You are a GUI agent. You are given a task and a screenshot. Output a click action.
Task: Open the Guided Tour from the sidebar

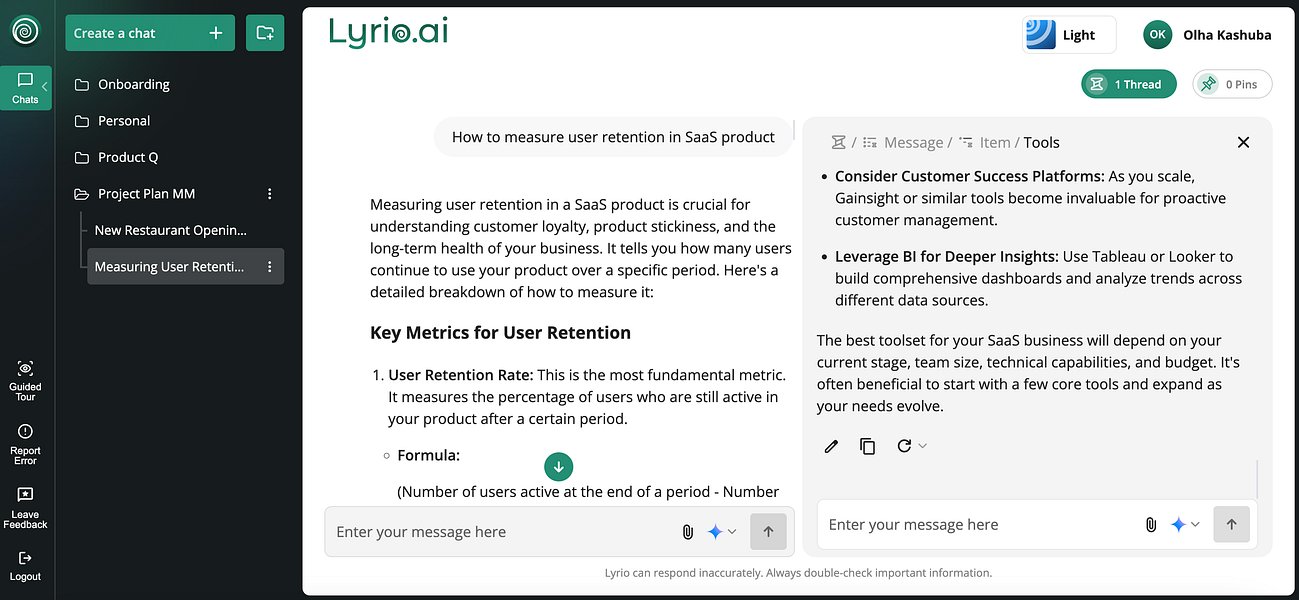point(25,378)
